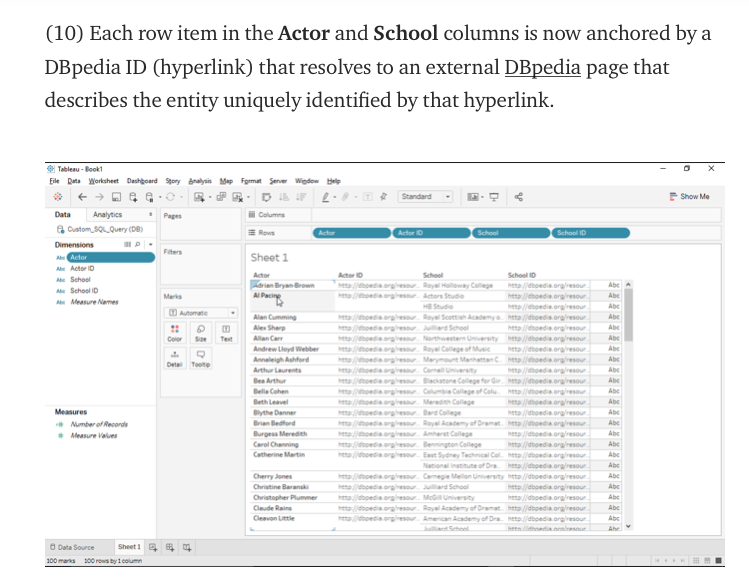Image resolution: width=749 pixels, height=586 pixels.
Task: Select the Custom_SQL_Query (DB) data source
Action: 100,229
